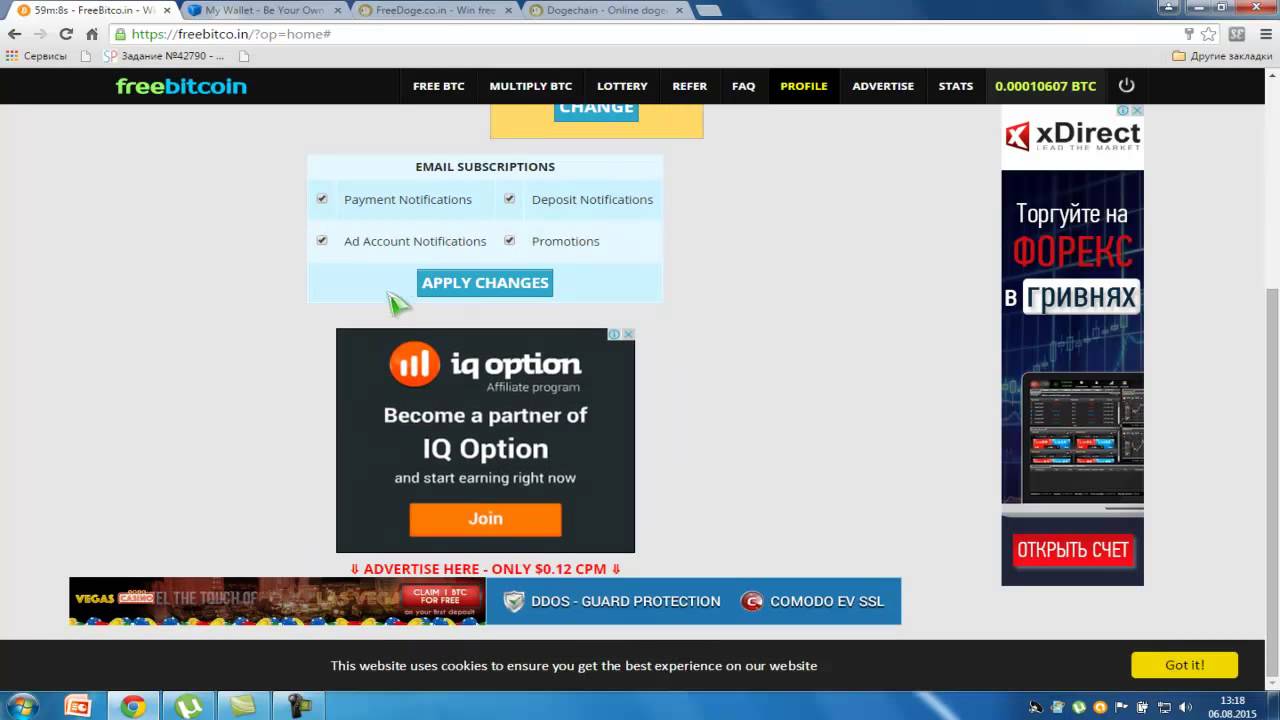Open uTorrent from the taskbar

coord(188,706)
